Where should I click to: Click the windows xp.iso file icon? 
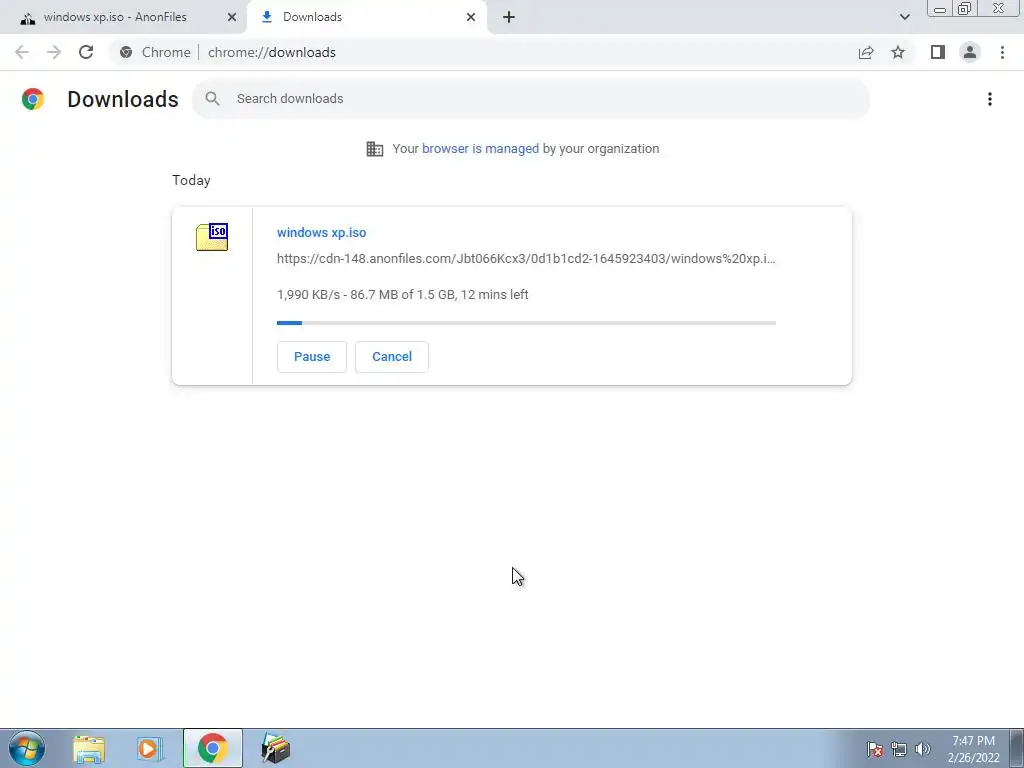pos(212,236)
